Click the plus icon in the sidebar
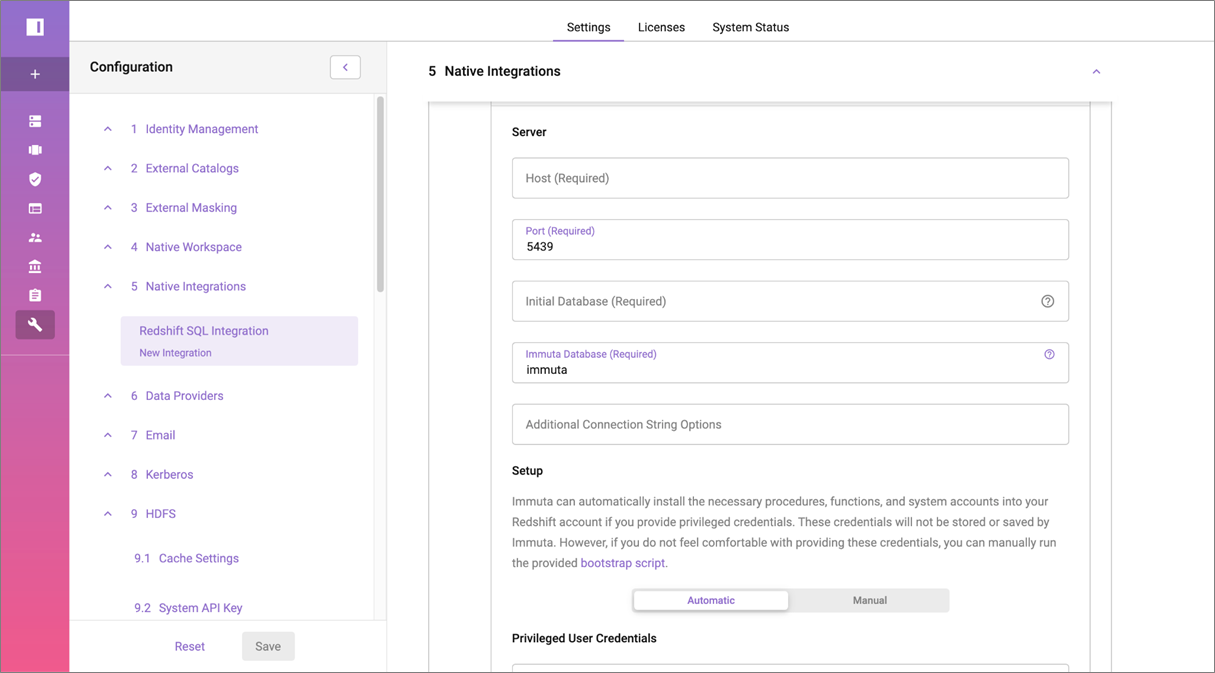Screen dimensions: 1215x673 pos(35,74)
